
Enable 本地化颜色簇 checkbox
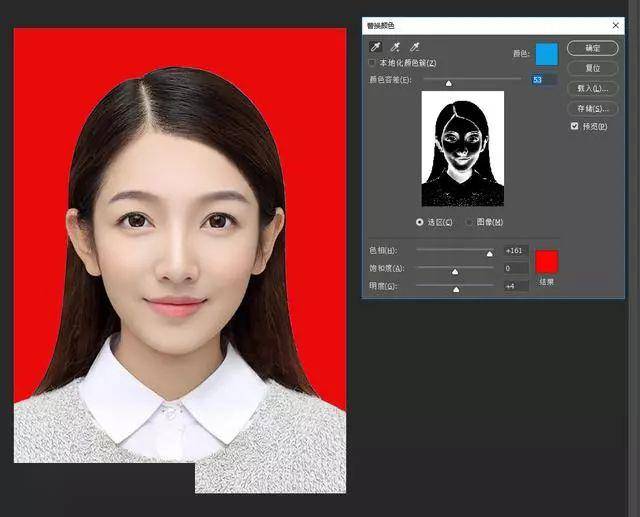[x=371, y=63]
